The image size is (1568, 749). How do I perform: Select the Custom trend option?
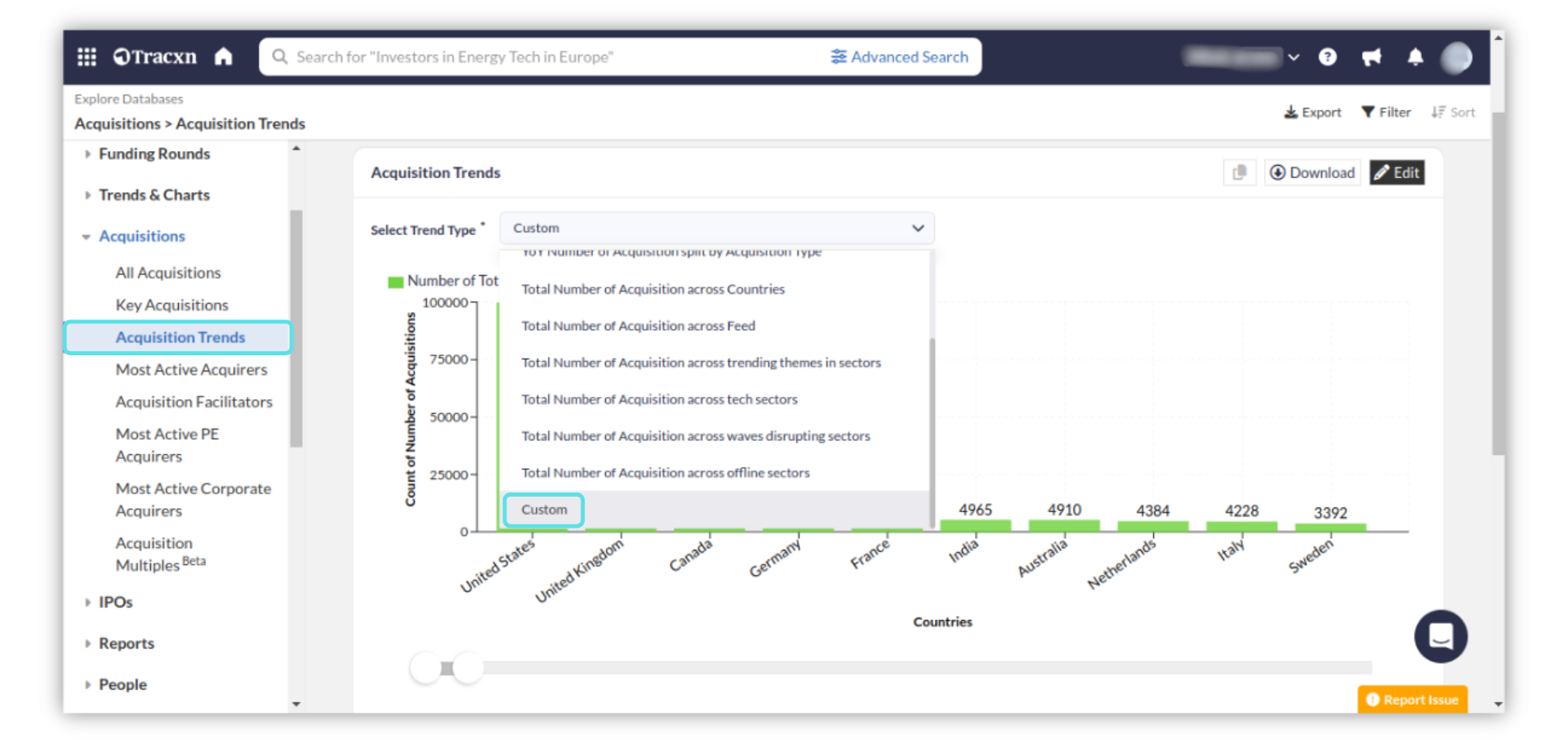544,510
